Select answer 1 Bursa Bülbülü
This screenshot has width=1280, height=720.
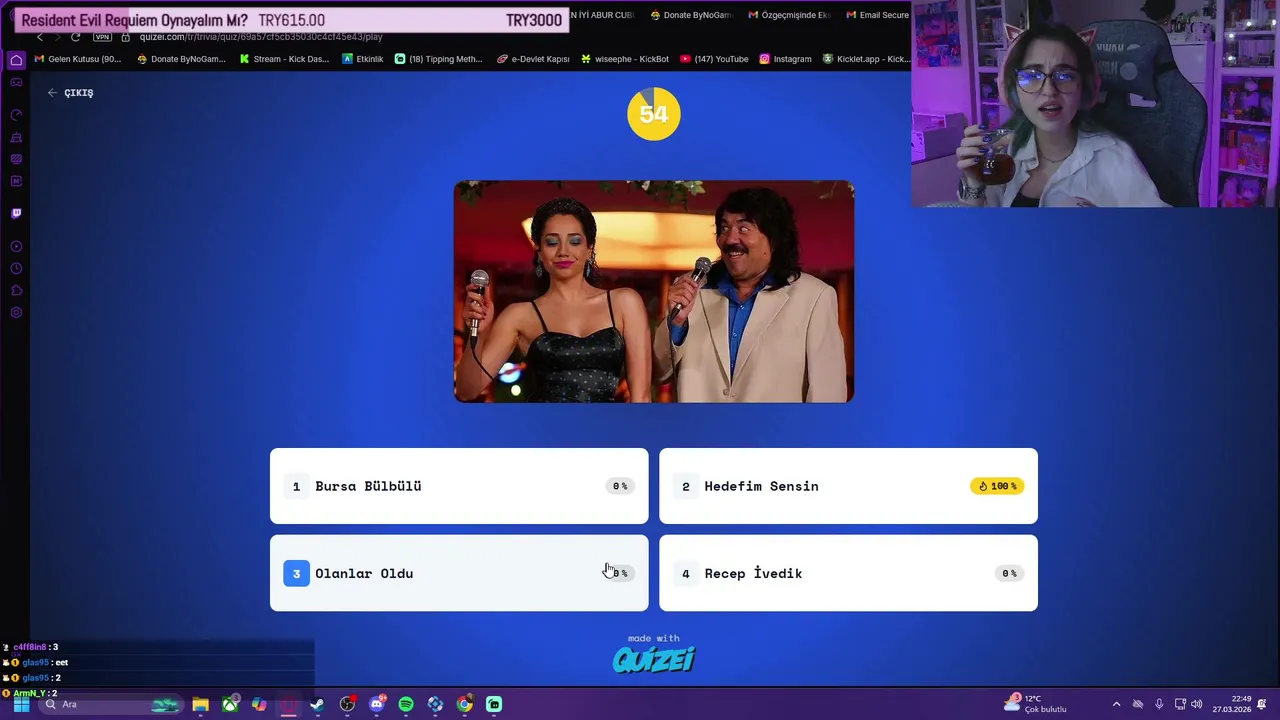tap(459, 486)
